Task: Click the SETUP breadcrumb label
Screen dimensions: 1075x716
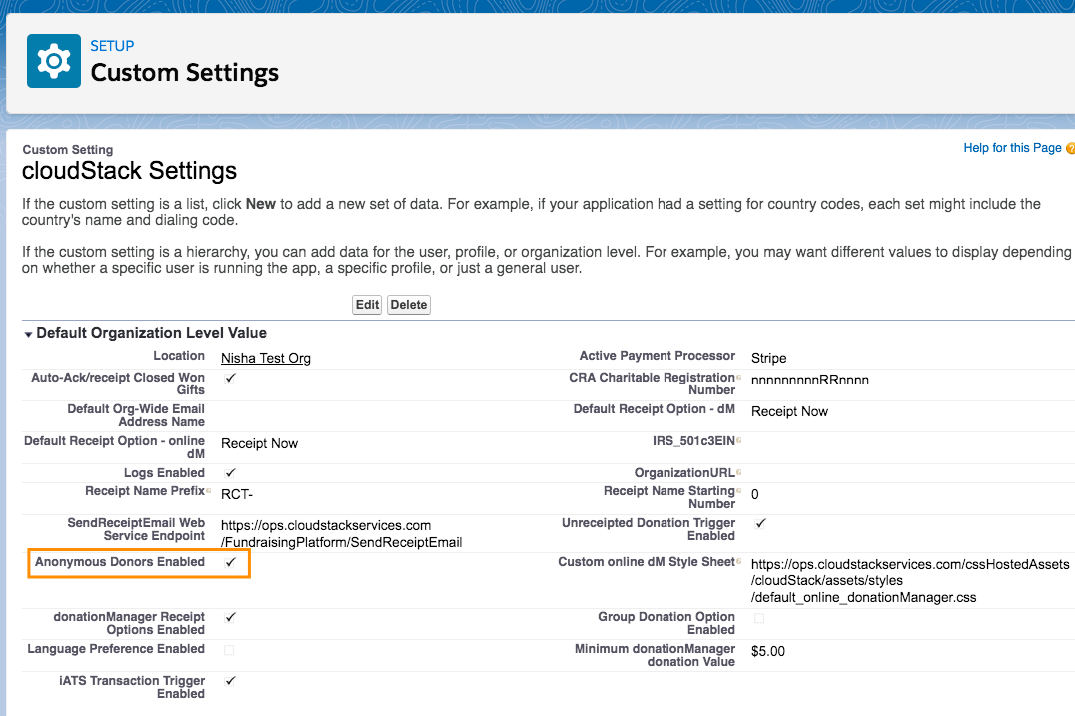Action: [x=112, y=46]
